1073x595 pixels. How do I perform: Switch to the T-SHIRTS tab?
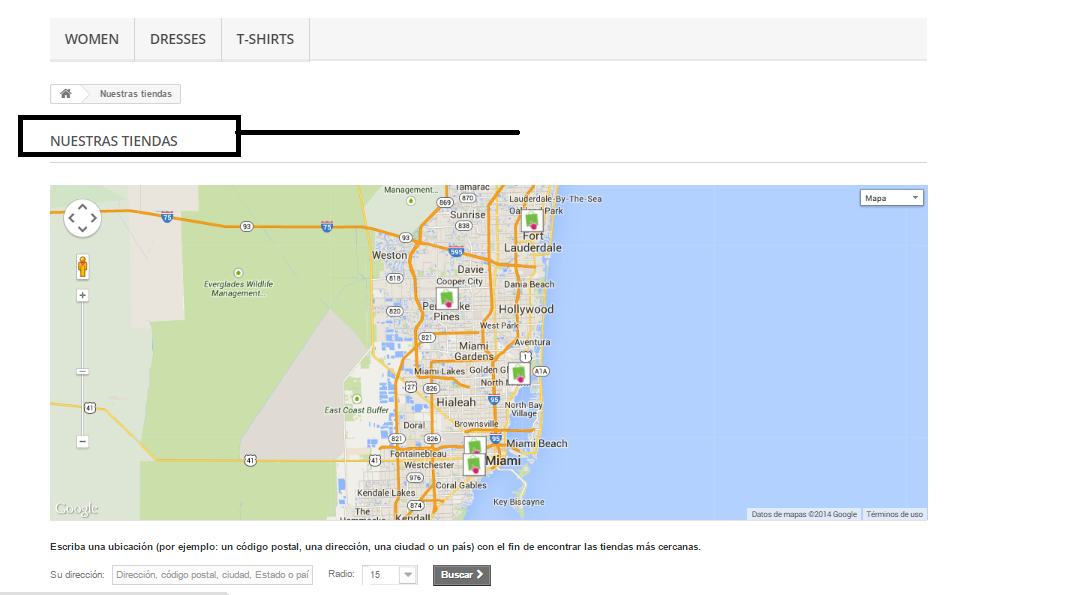(265, 40)
